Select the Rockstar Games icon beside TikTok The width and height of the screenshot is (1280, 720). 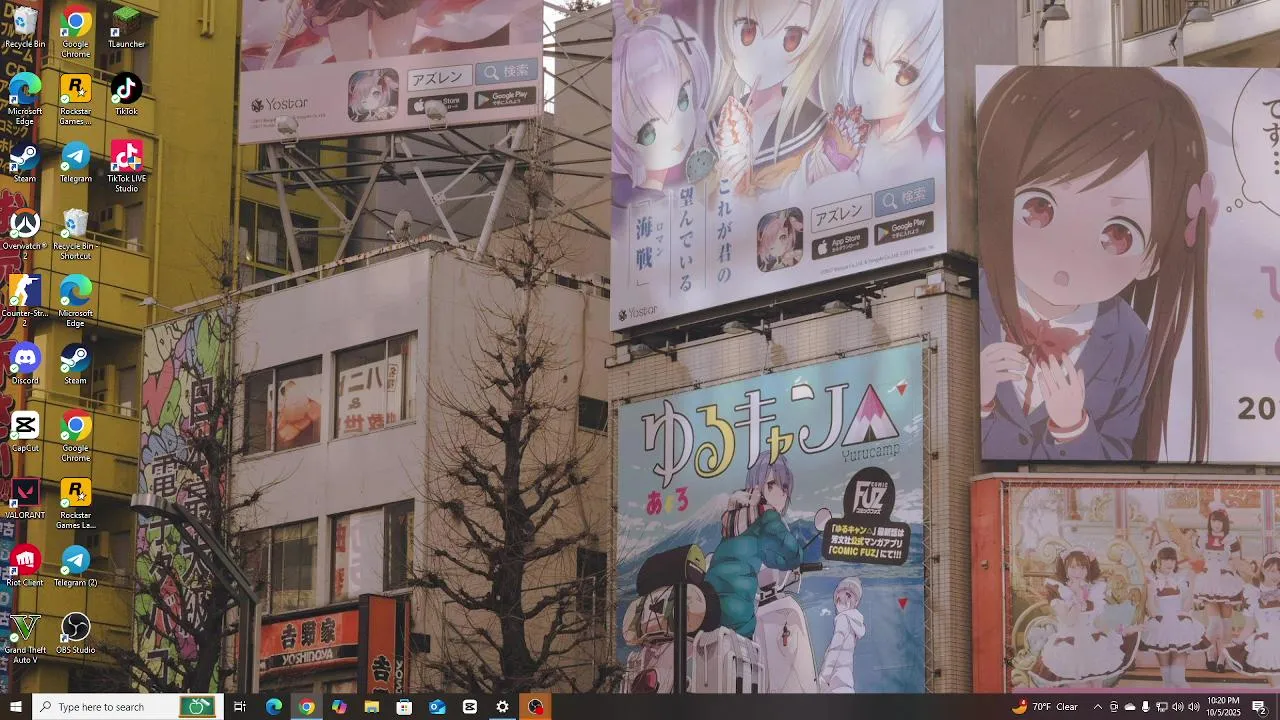tap(75, 99)
